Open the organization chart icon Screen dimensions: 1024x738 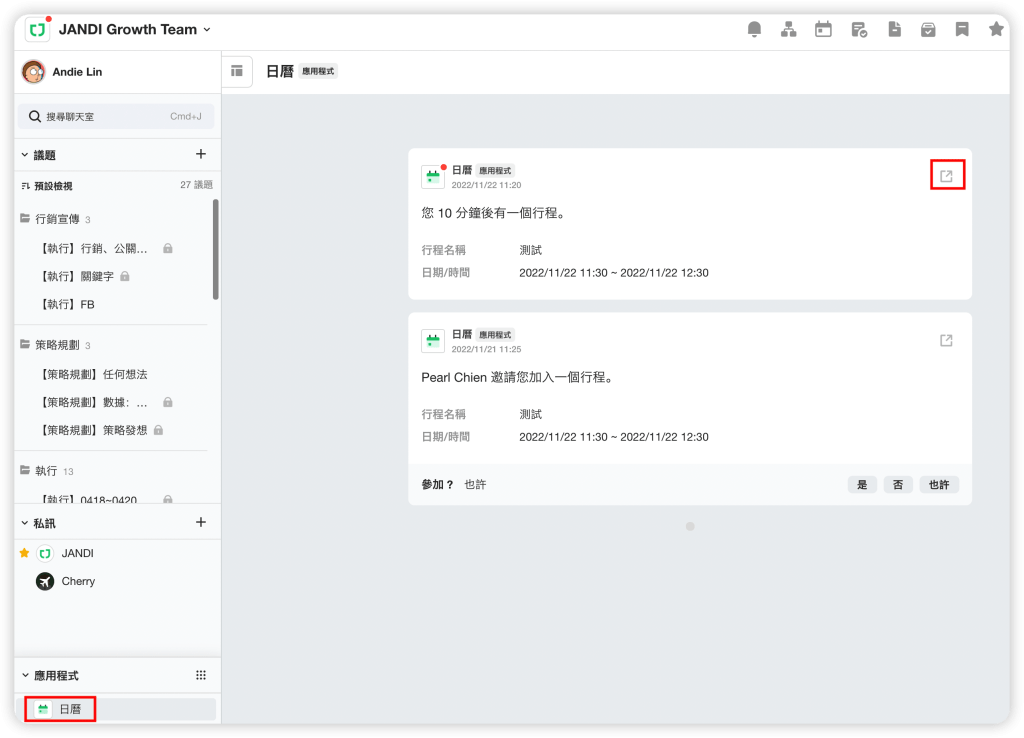tap(789, 29)
